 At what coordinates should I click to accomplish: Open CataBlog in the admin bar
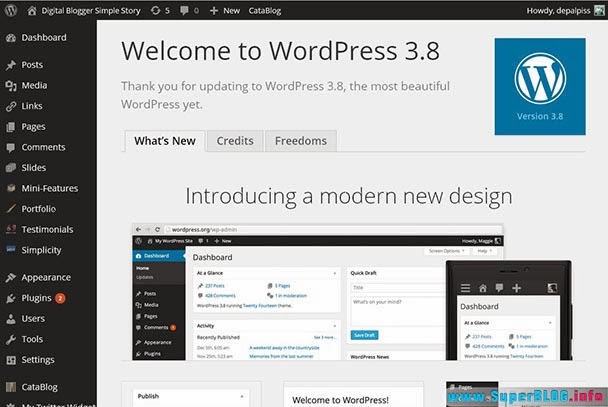point(265,10)
